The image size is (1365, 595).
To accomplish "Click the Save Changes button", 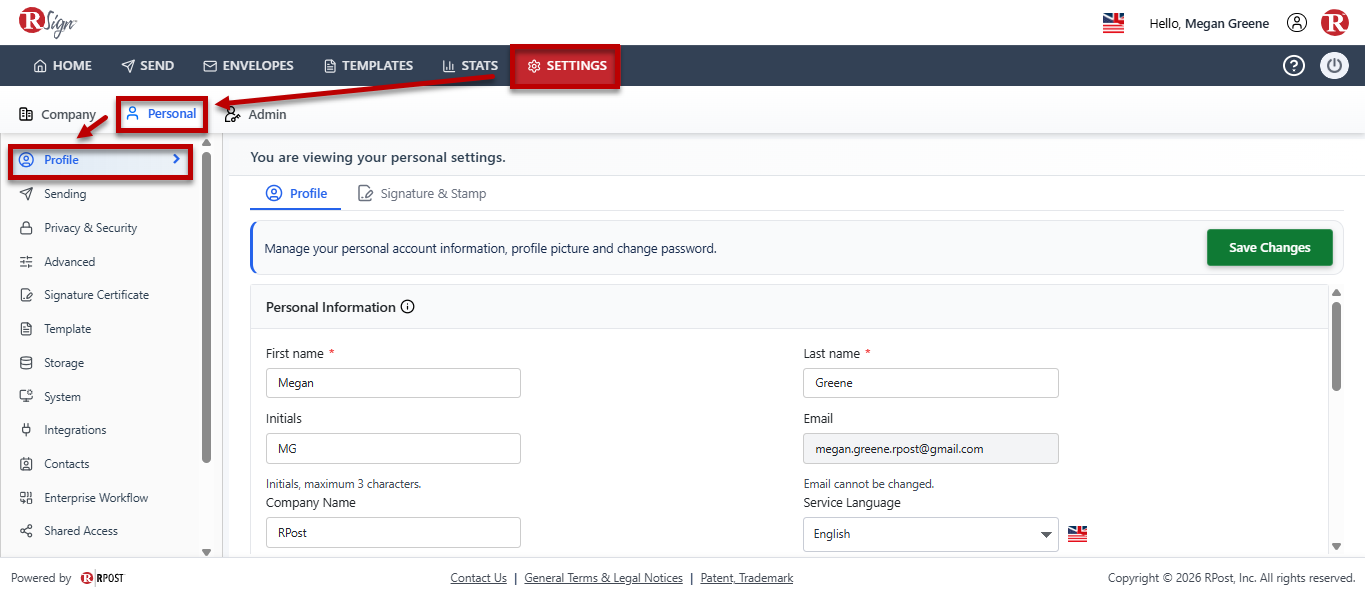I will click(1269, 248).
